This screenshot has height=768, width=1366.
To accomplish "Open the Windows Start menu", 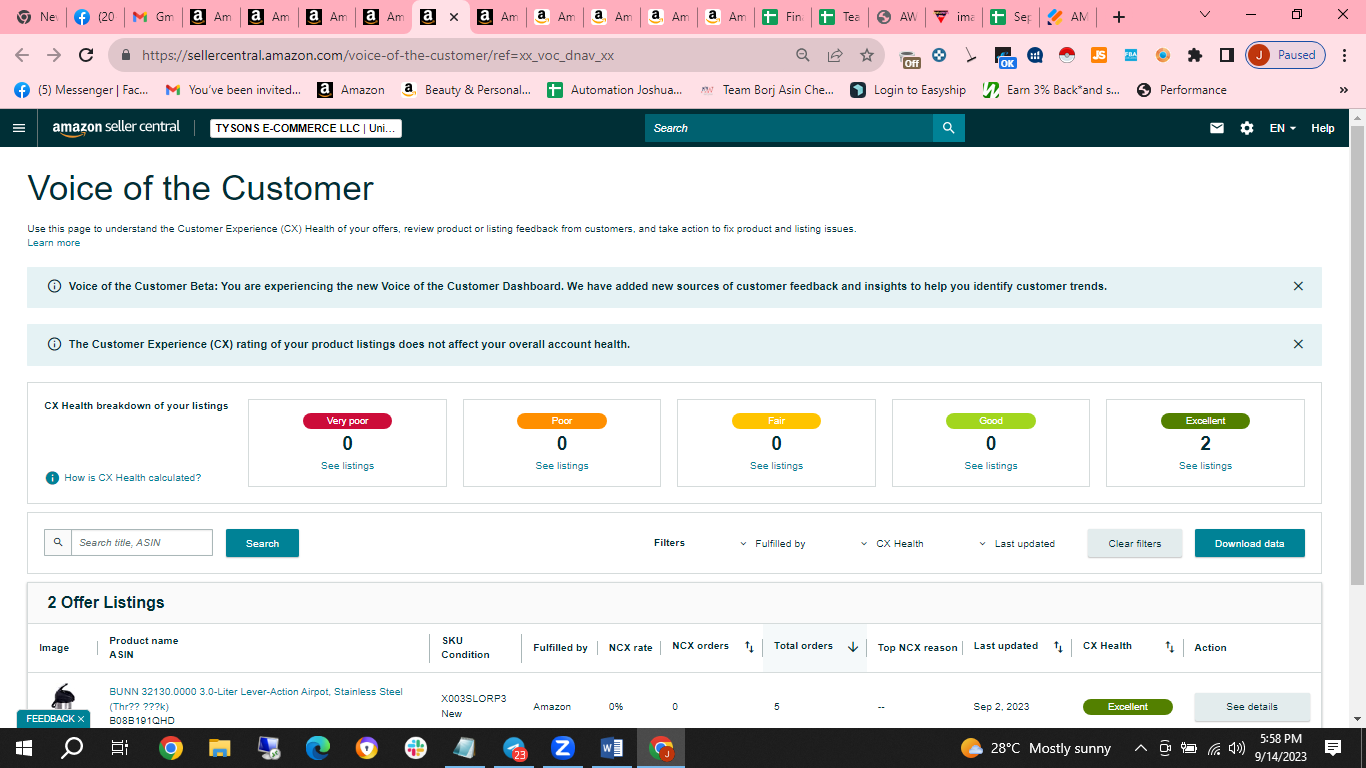I will click(24, 748).
